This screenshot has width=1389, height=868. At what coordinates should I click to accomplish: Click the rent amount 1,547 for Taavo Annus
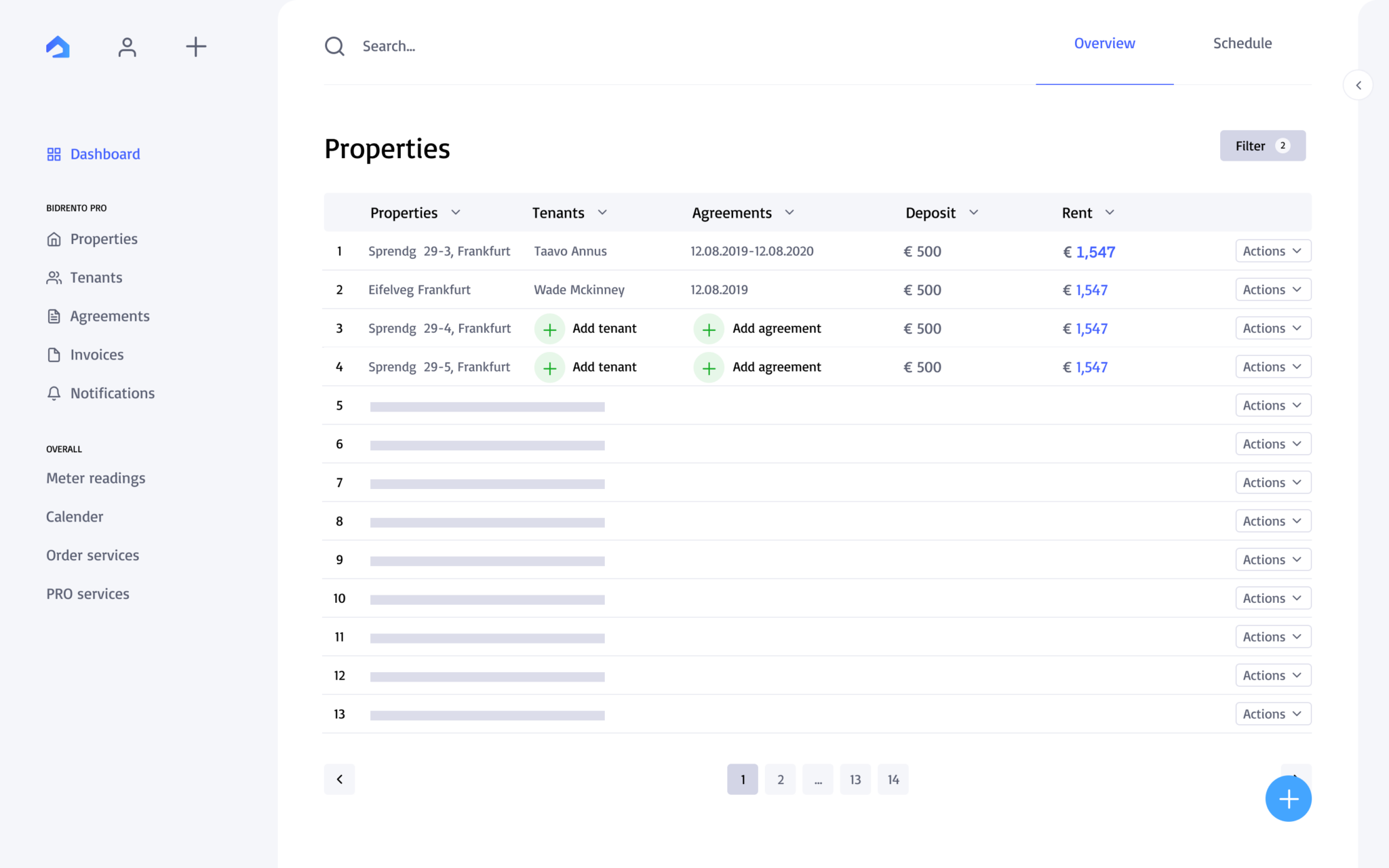click(1089, 252)
